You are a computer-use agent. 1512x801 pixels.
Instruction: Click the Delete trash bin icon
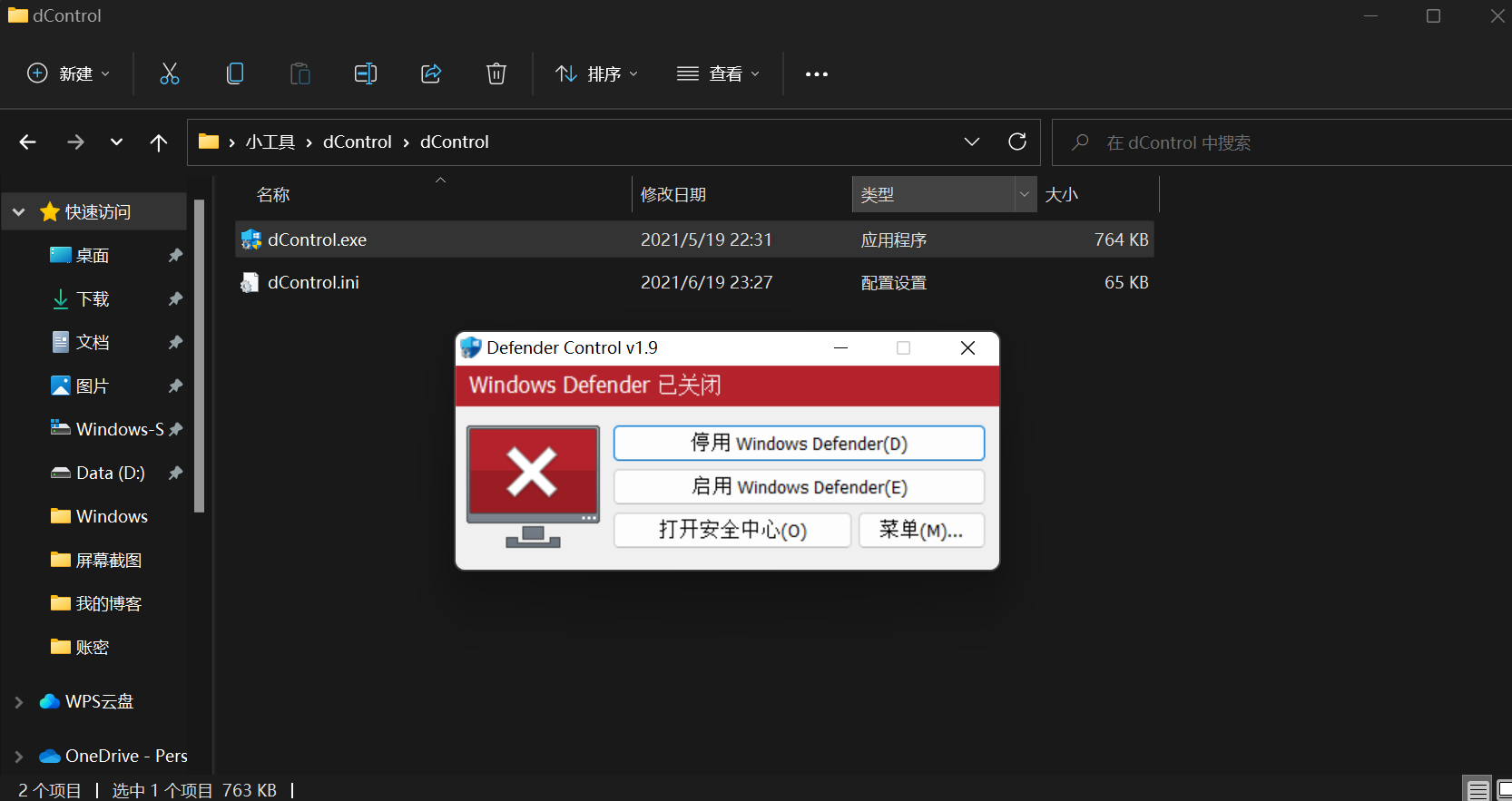coord(496,73)
